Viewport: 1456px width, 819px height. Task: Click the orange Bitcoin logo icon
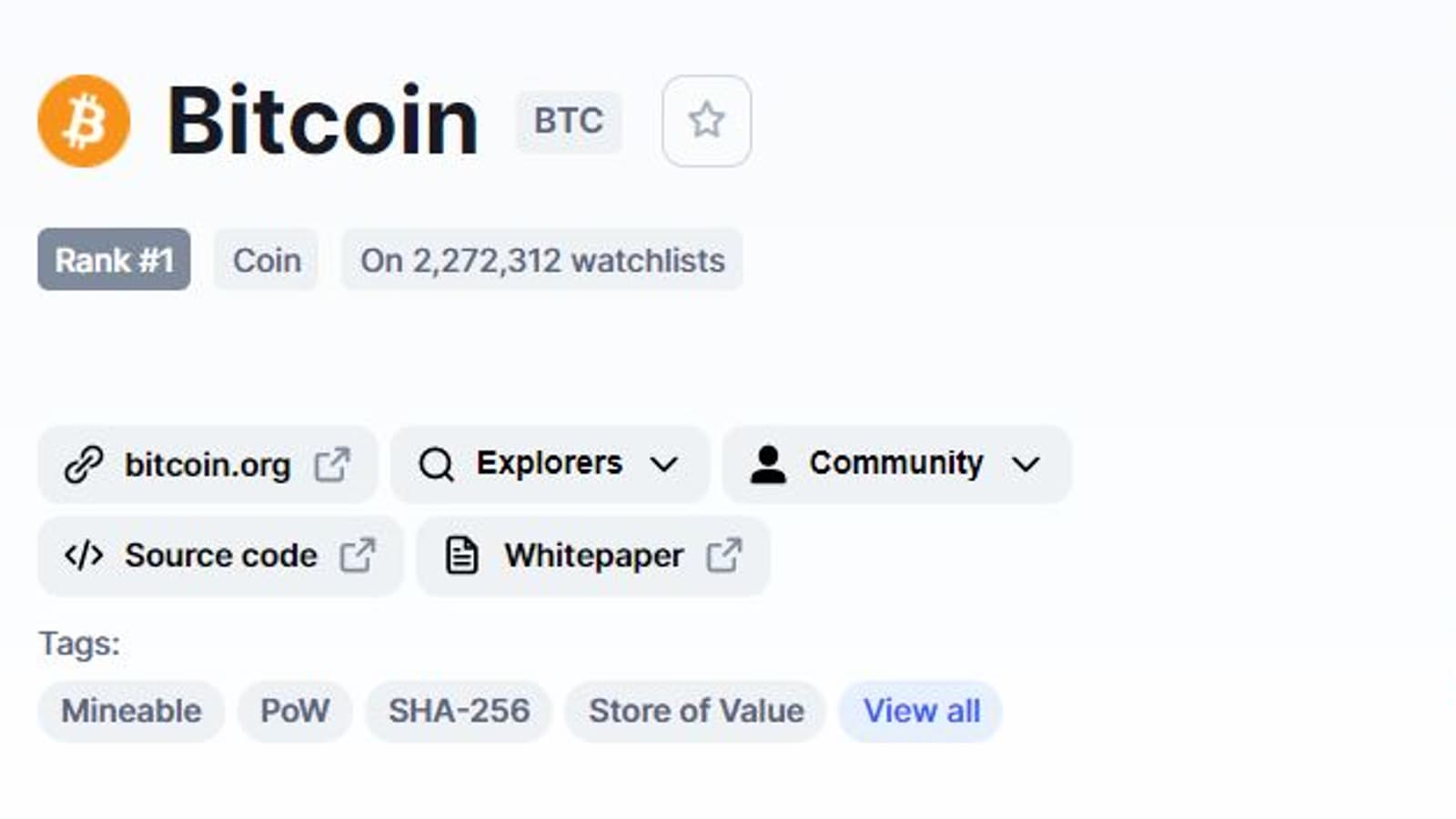pyautogui.click(x=84, y=121)
